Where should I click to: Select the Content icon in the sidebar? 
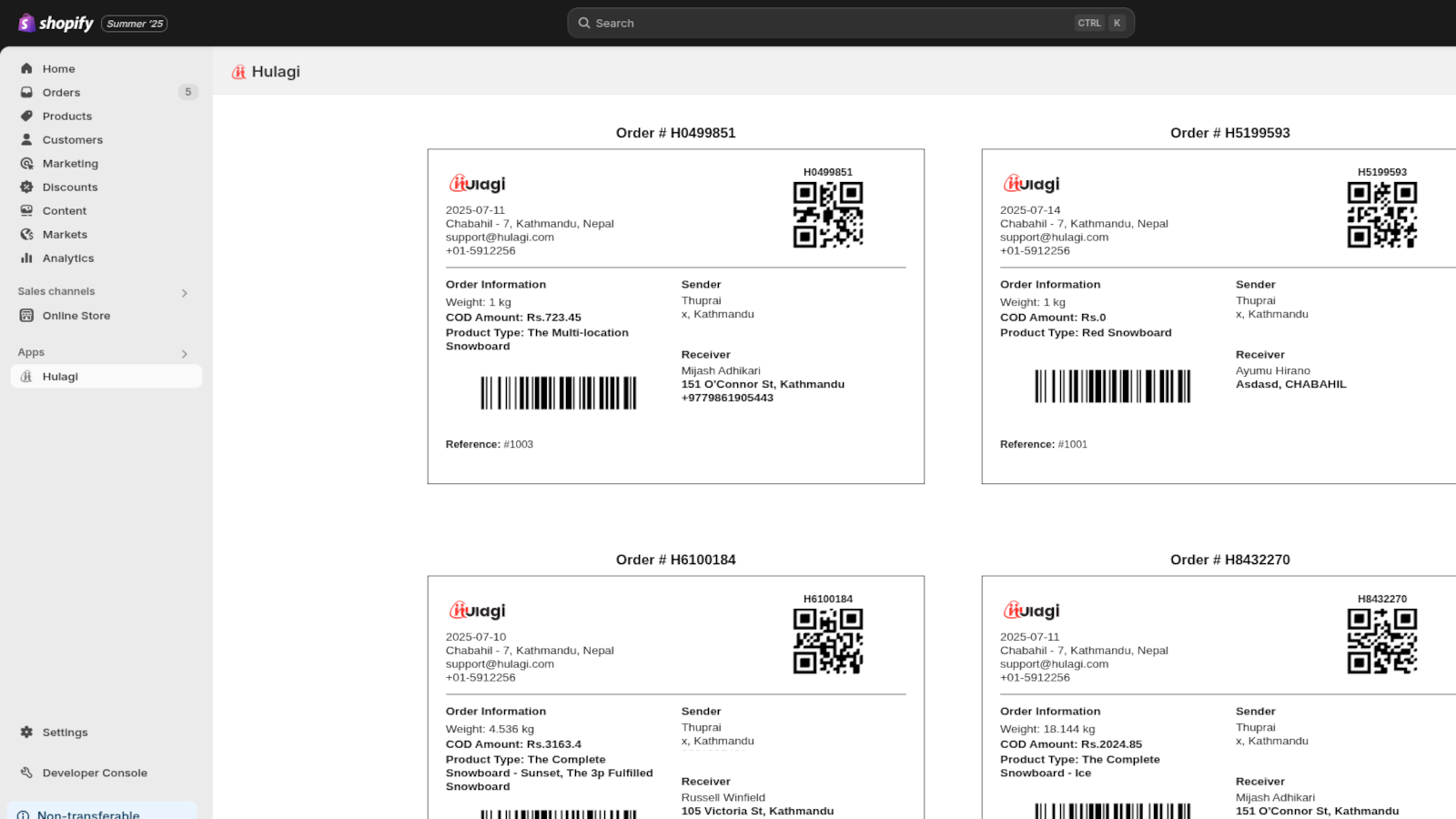(x=27, y=210)
